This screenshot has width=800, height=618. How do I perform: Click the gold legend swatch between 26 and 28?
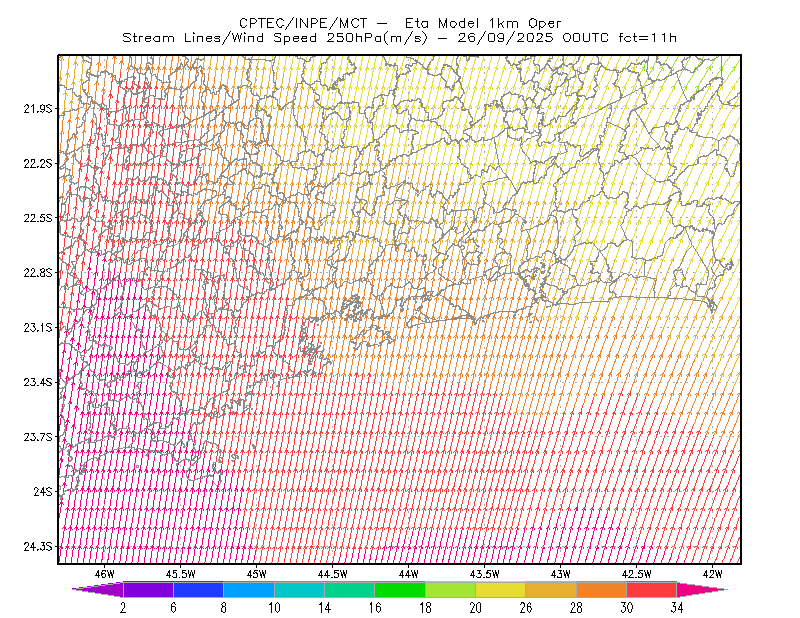(551, 589)
